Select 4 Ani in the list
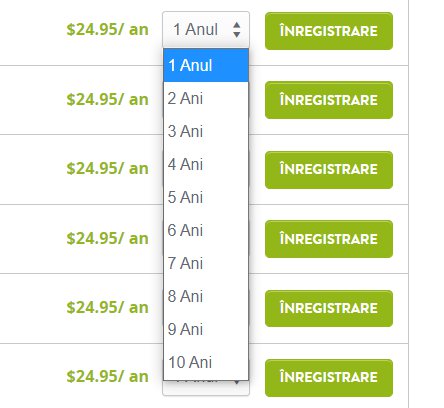 tap(206, 164)
